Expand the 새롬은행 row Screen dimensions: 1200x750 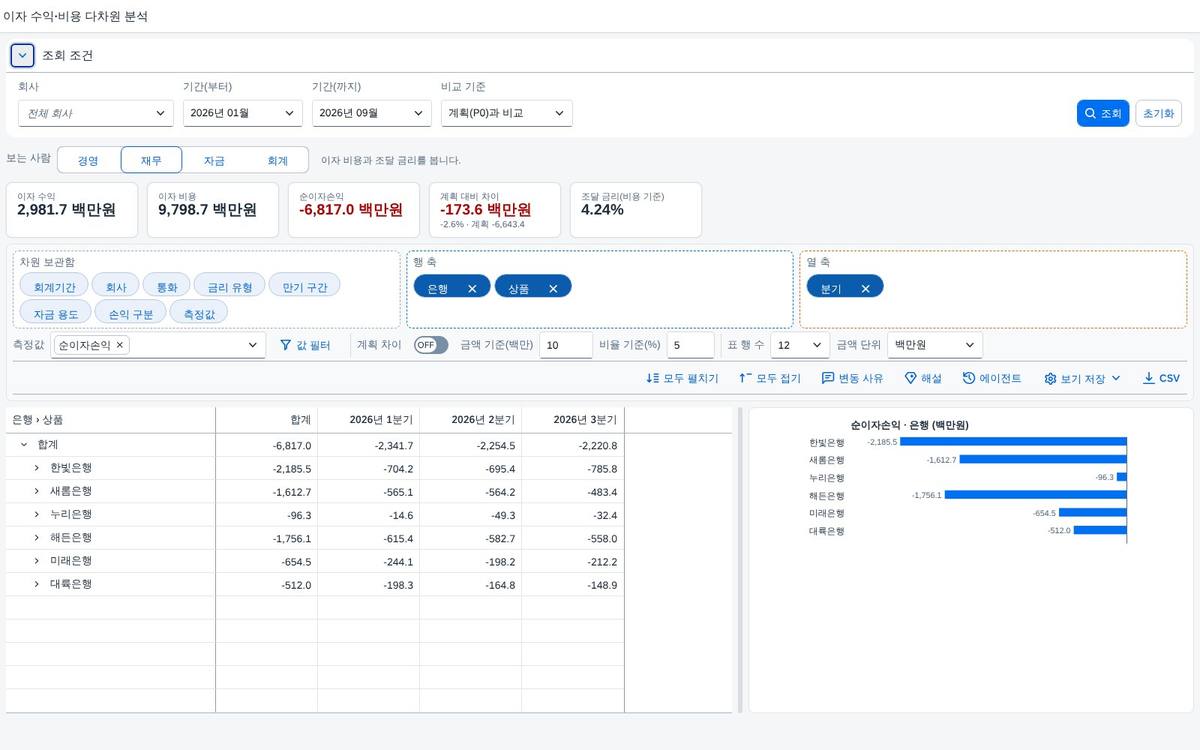point(37,491)
